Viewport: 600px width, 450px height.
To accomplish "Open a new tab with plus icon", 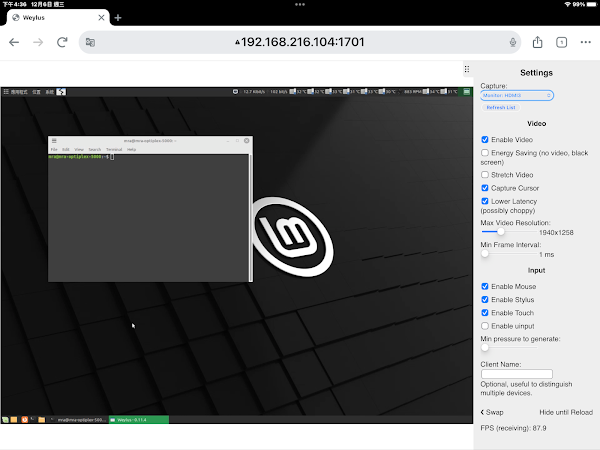I will (118, 18).
